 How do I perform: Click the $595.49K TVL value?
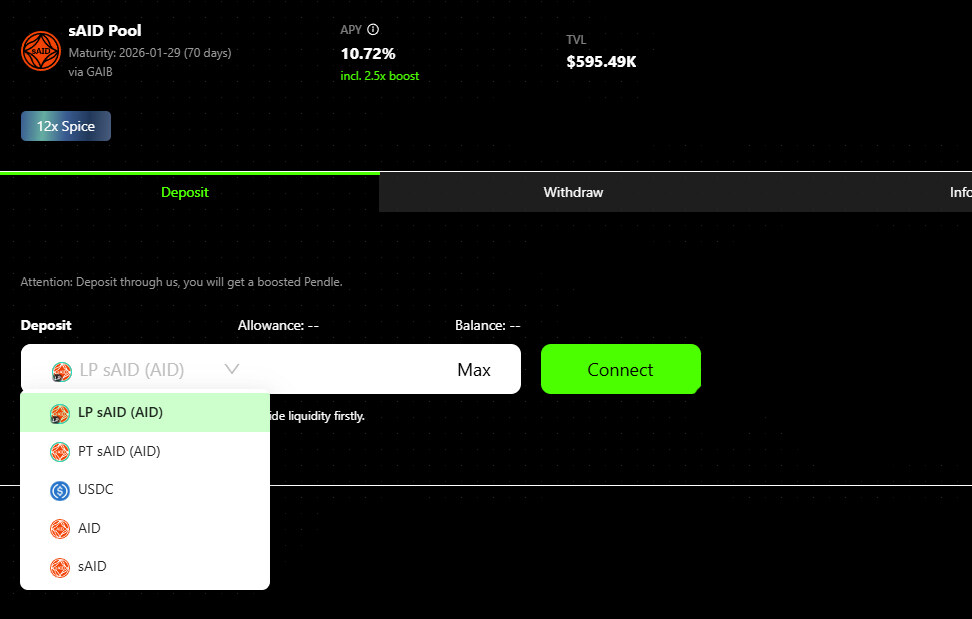tap(601, 62)
